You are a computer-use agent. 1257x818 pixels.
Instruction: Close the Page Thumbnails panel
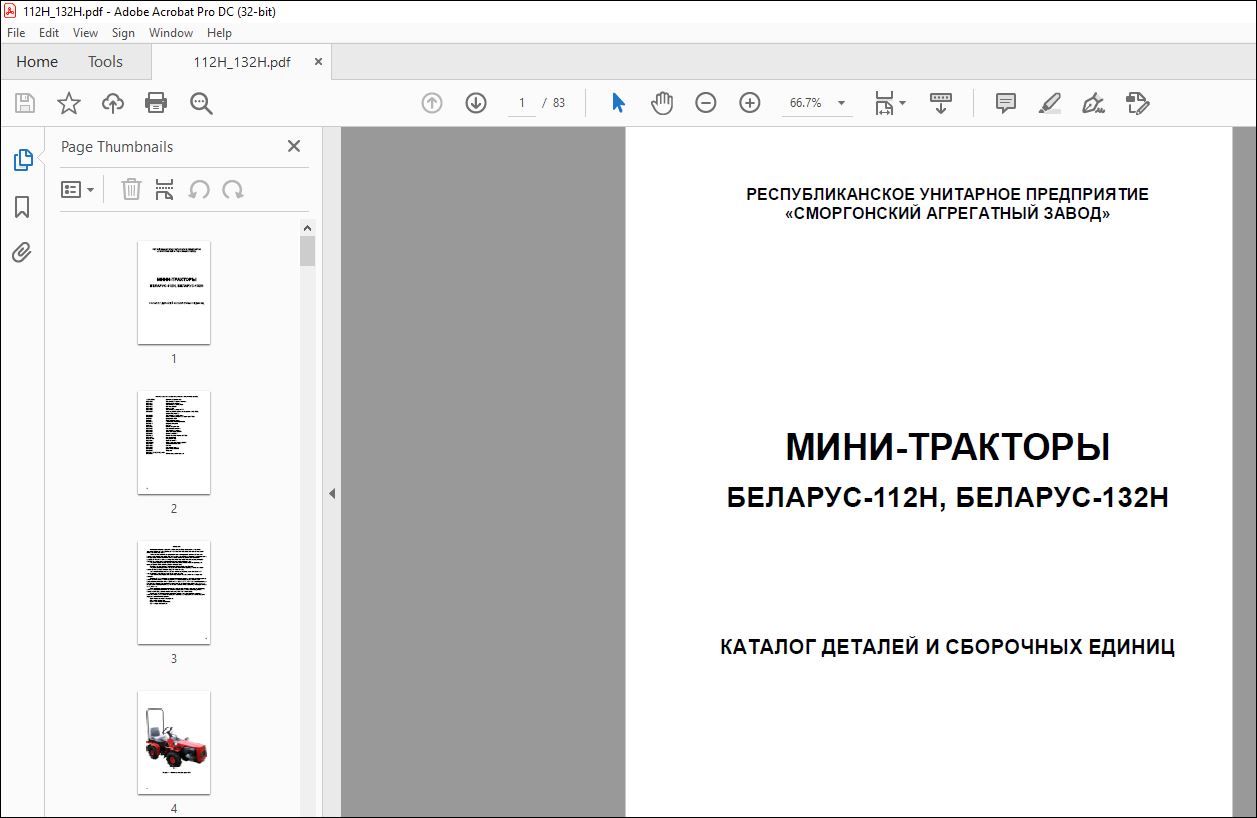tap(294, 146)
